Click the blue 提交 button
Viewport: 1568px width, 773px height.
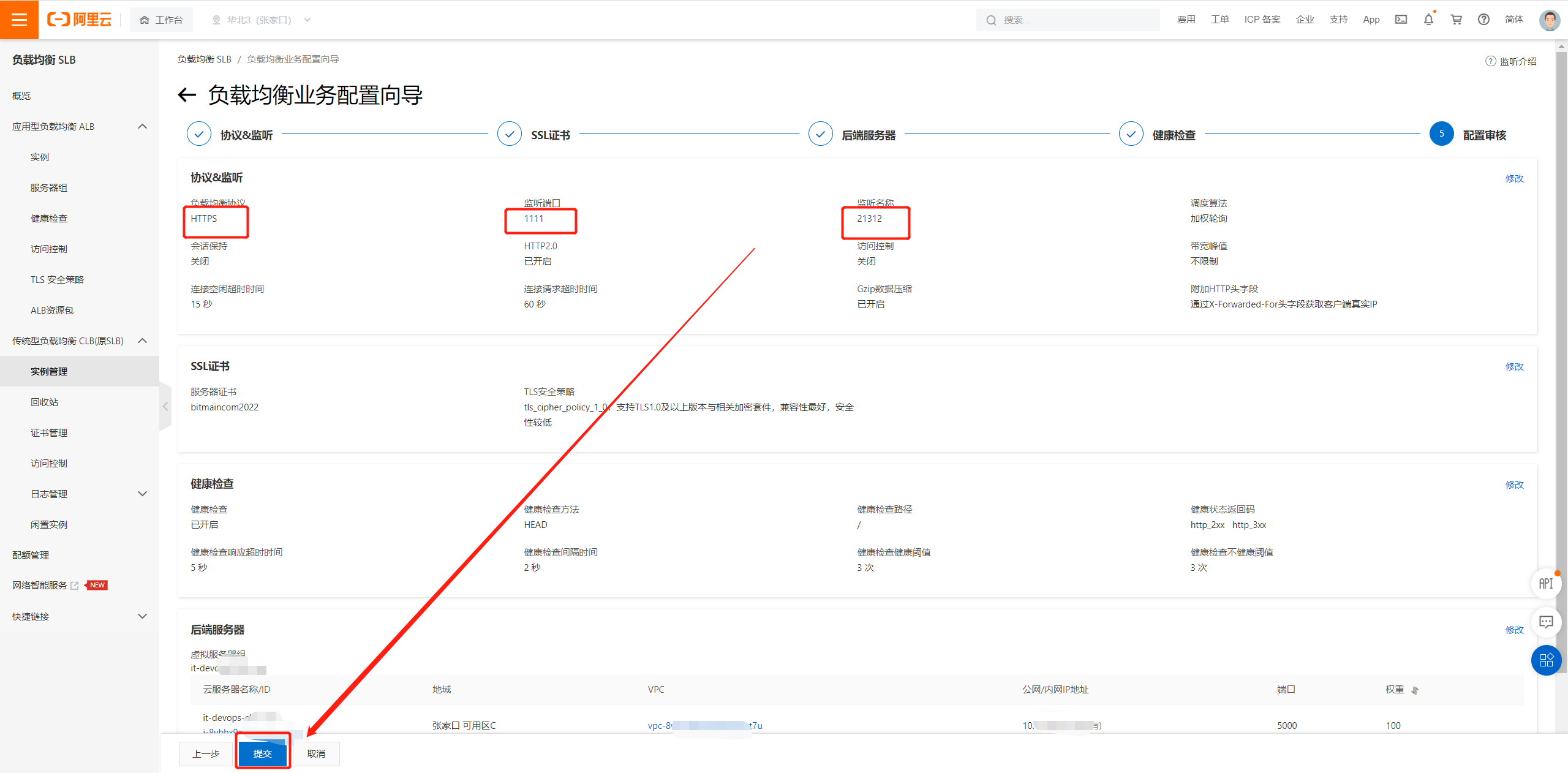pyautogui.click(x=263, y=753)
